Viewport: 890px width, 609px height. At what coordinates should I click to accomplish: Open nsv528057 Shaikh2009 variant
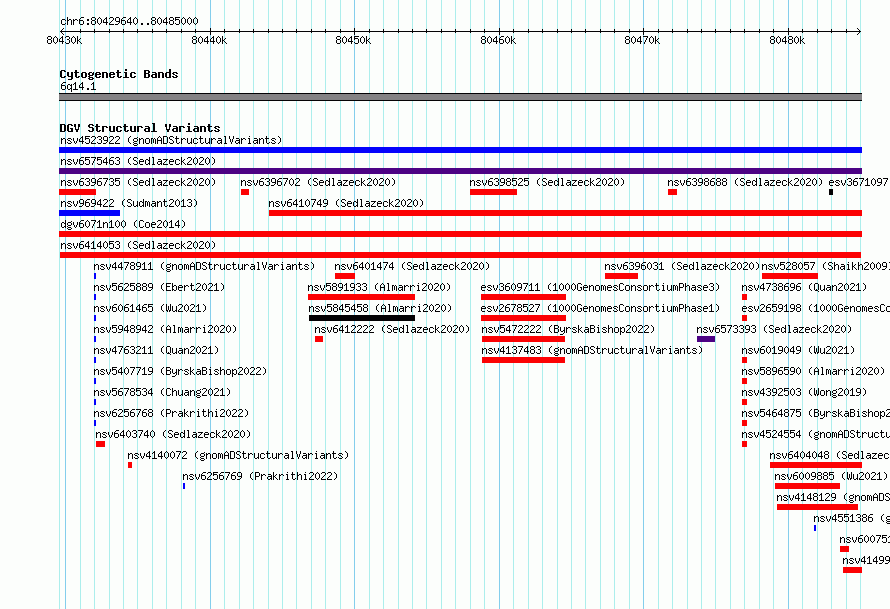[x=825, y=266]
